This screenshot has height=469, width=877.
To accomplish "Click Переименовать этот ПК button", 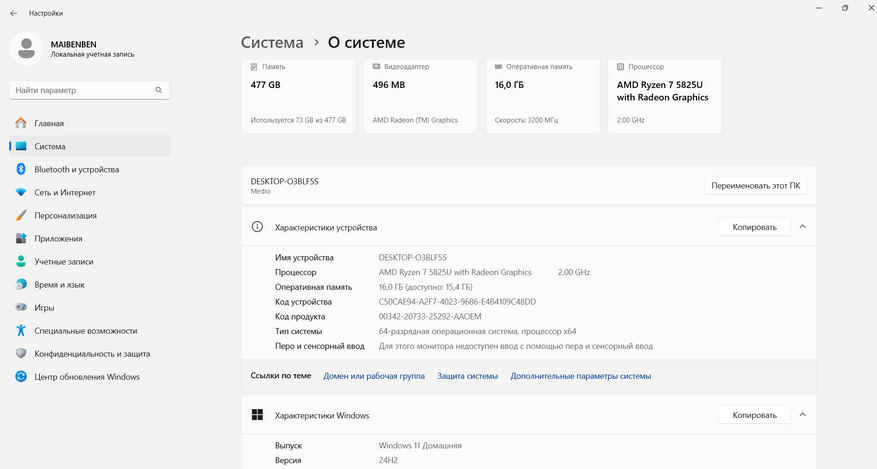I will coord(755,186).
